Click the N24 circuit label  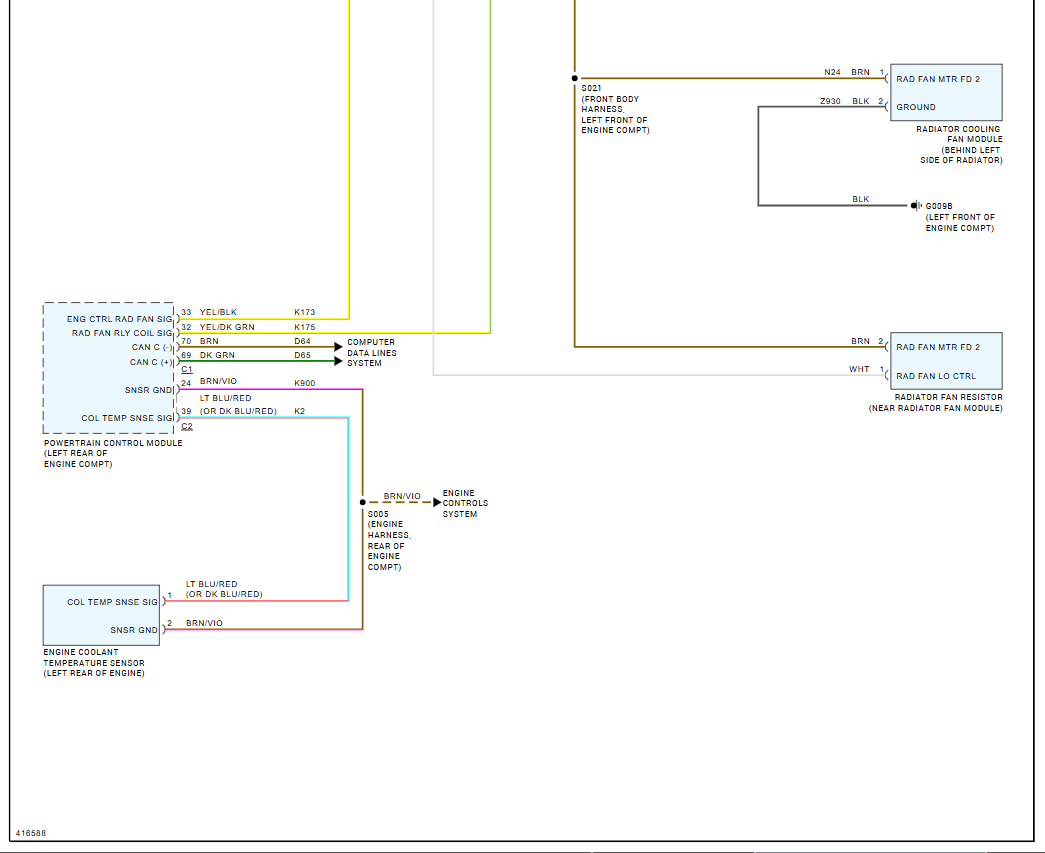832,72
